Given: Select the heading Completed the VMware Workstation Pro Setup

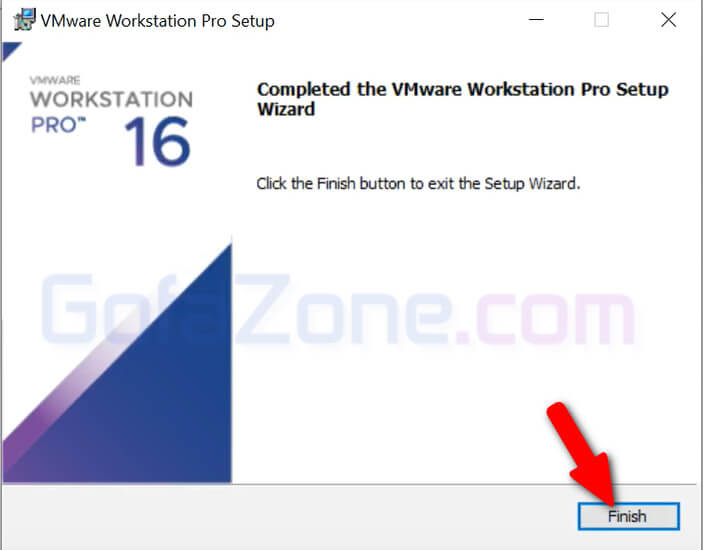Looking at the screenshot, I should pos(462,89).
